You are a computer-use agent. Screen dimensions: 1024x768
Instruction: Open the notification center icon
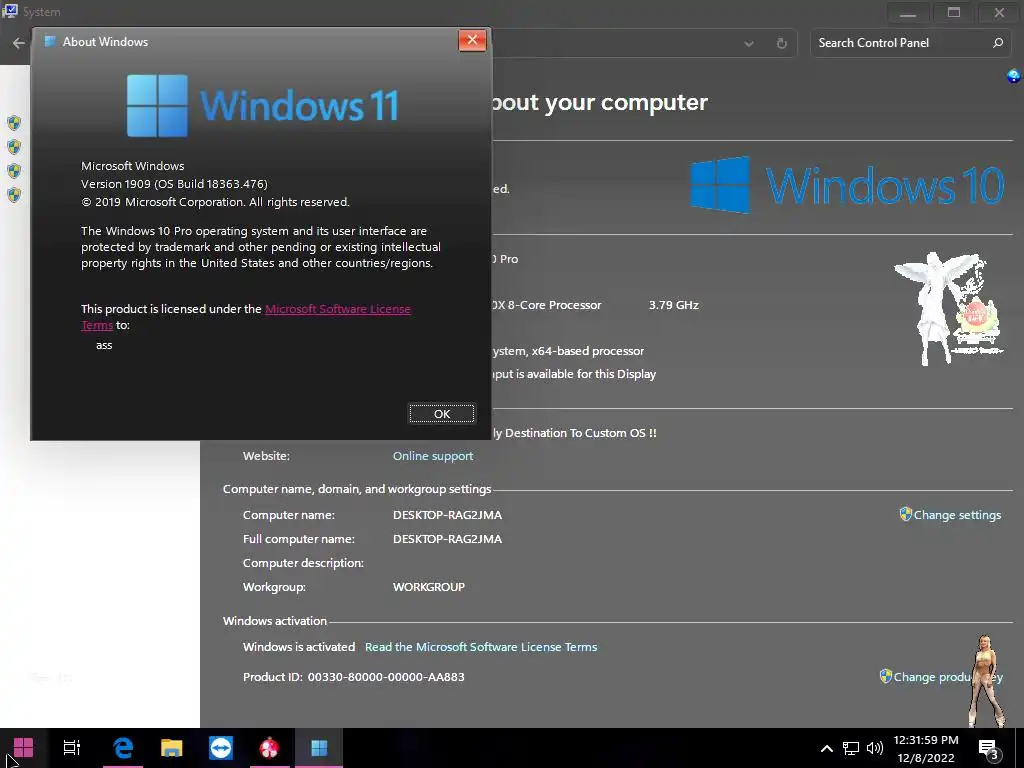pyautogui.click(x=988, y=749)
